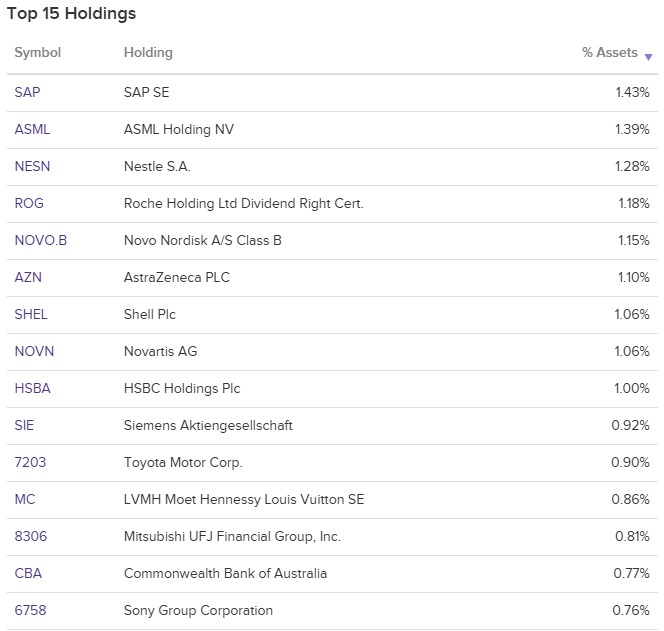Select Mitsubishi UFJ Financial Group, Inc.
Image resolution: width=664 pixels, height=631 pixels.
click(x=232, y=537)
